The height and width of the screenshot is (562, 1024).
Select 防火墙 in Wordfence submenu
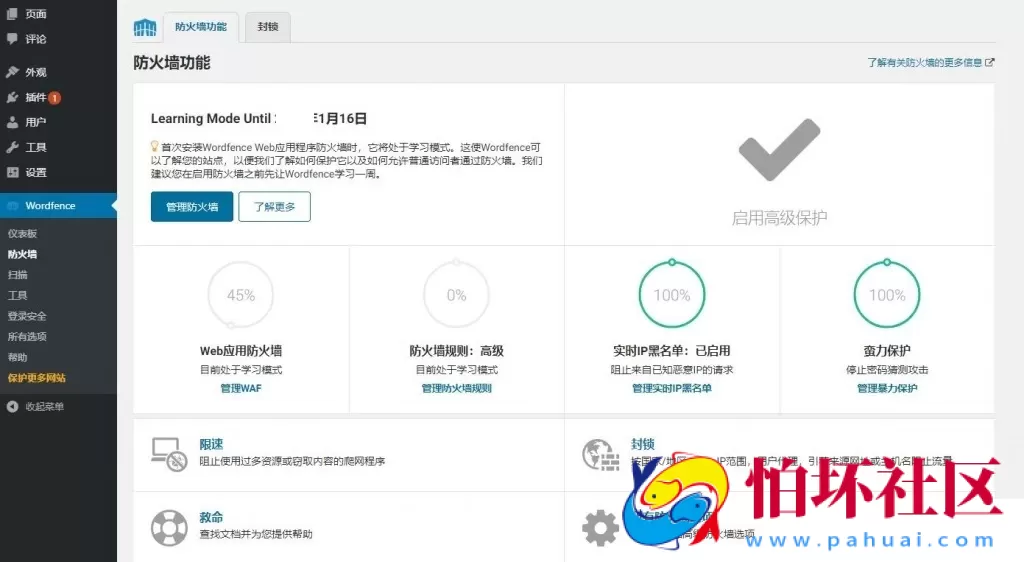(x=22, y=254)
